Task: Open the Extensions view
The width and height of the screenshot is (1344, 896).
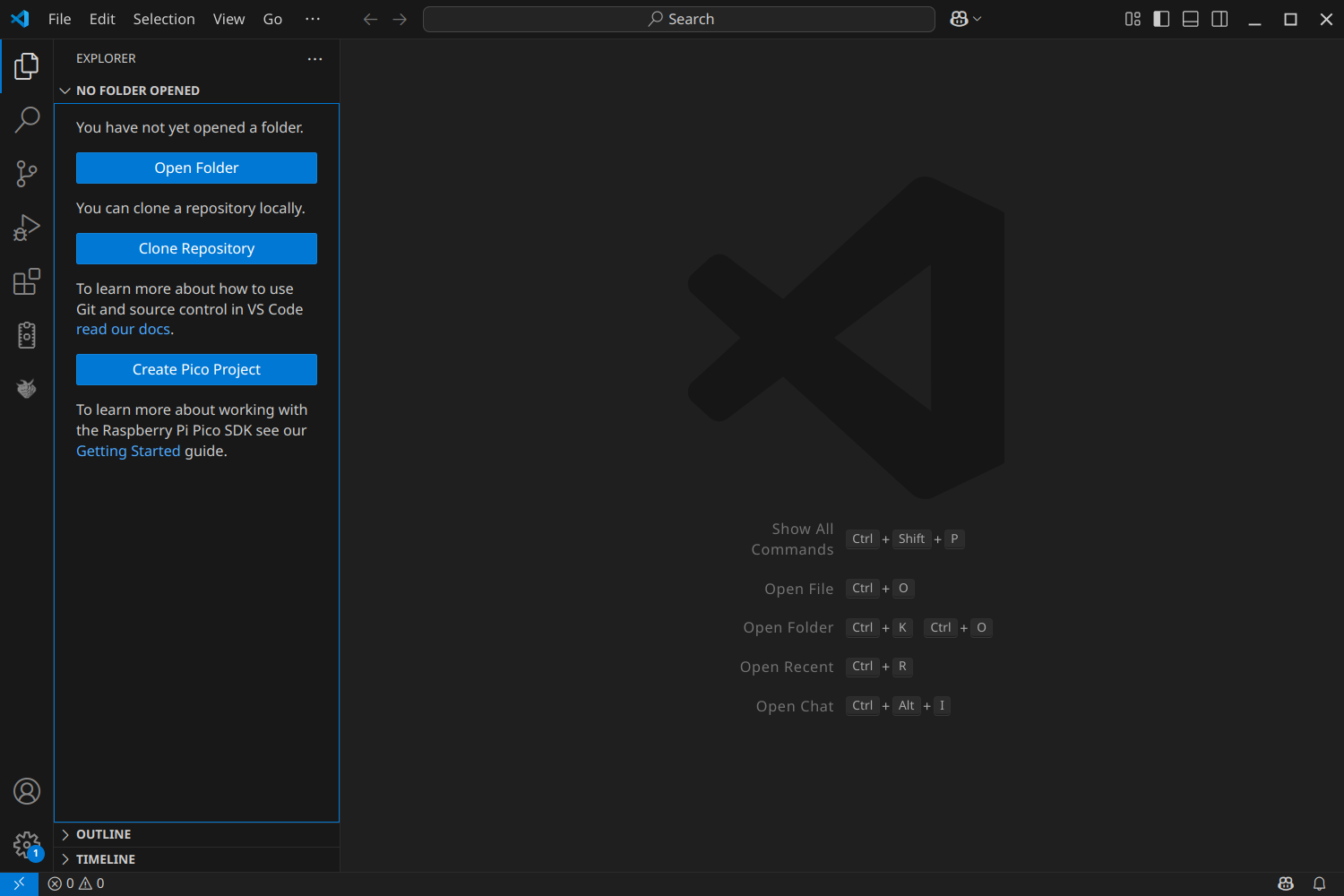Action: pyautogui.click(x=27, y=281)
